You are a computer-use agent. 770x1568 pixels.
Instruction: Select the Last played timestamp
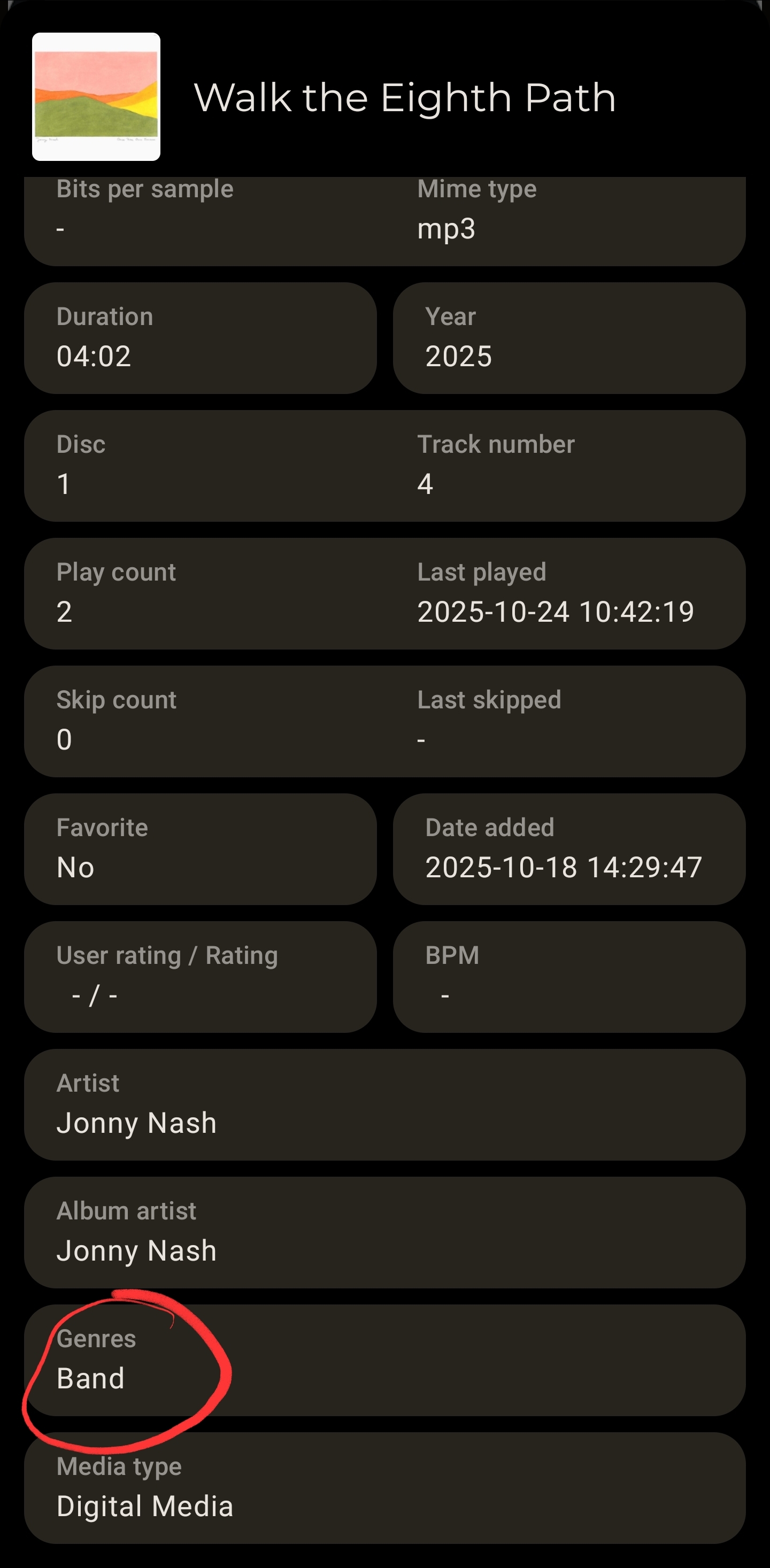[x=555, y=612]
